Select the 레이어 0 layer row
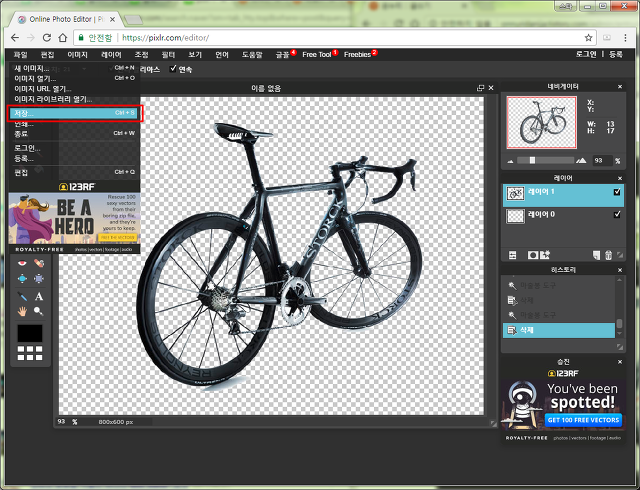 [563, 216]
